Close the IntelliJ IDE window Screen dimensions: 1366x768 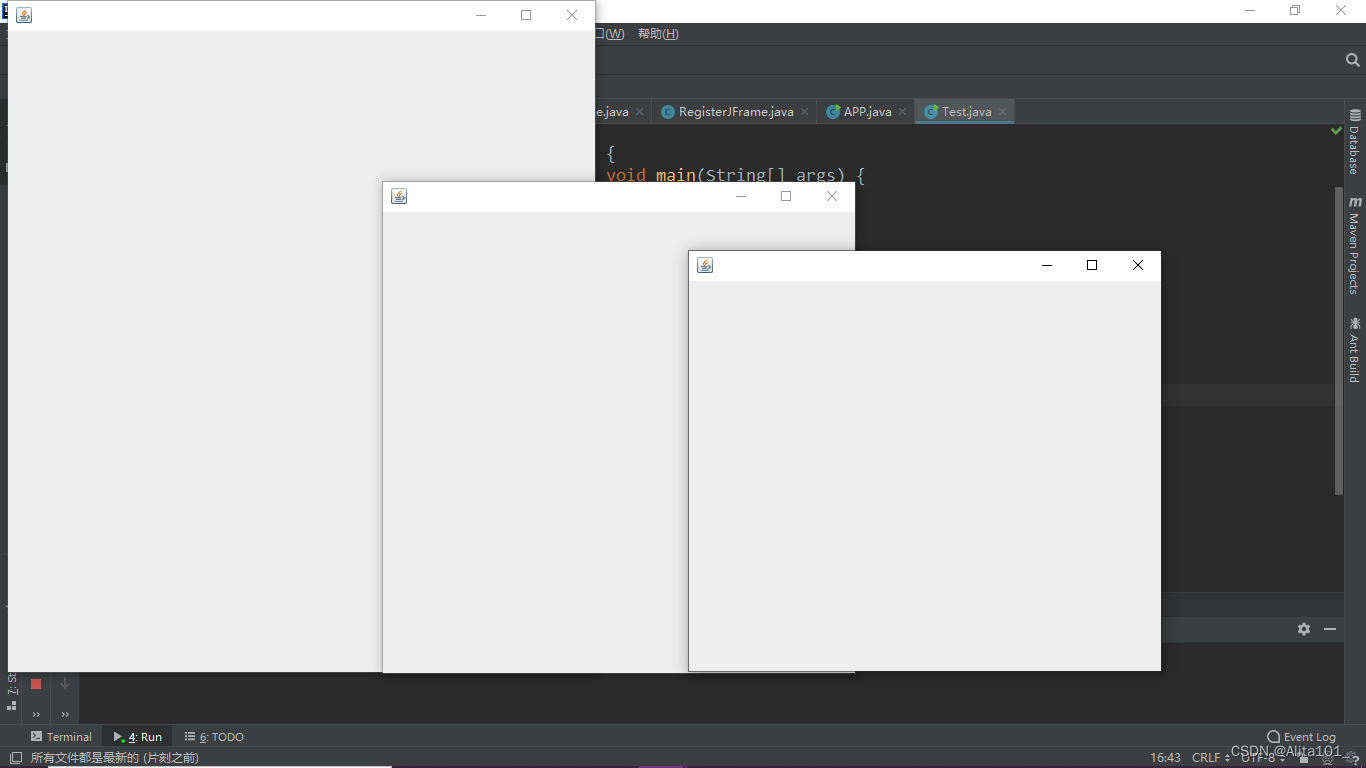click(x=1341, y=11)
